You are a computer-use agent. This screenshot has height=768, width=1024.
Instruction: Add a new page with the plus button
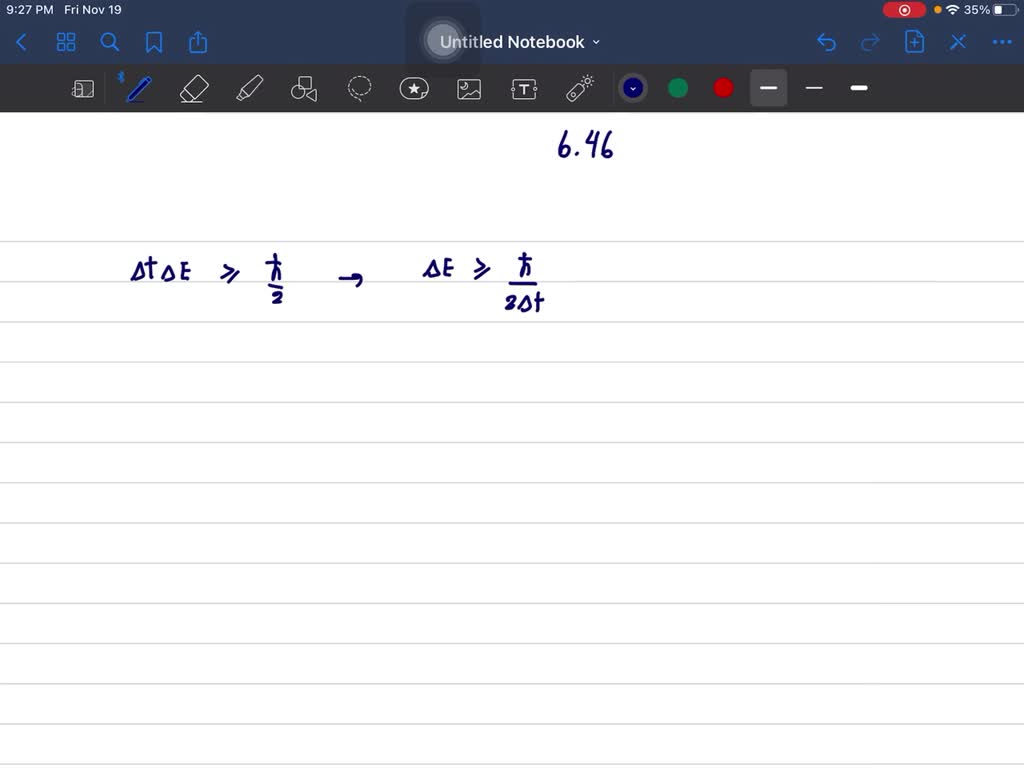pyautogui.click(x=914, y=42)
